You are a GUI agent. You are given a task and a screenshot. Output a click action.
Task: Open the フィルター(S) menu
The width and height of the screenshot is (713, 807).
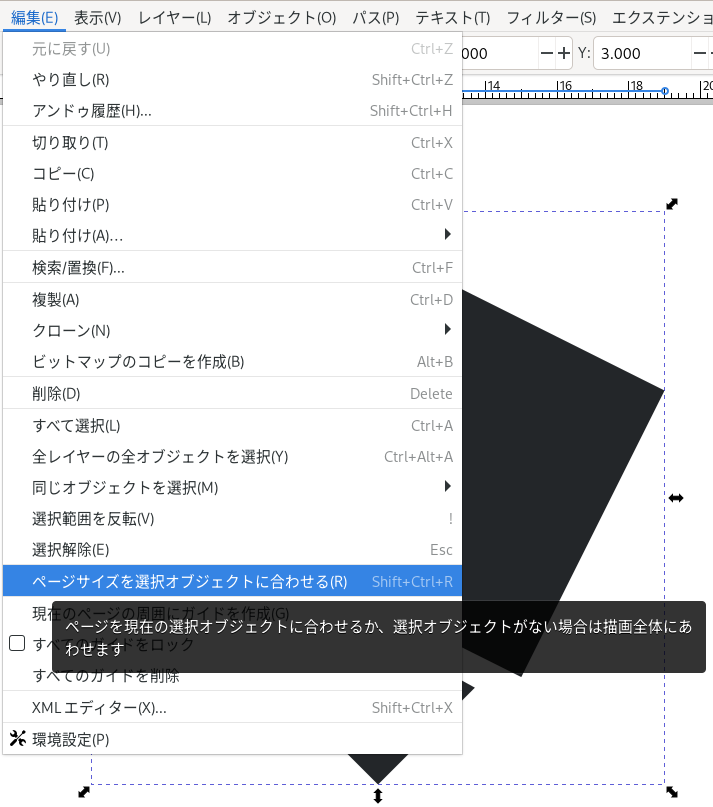pos(551,18)
